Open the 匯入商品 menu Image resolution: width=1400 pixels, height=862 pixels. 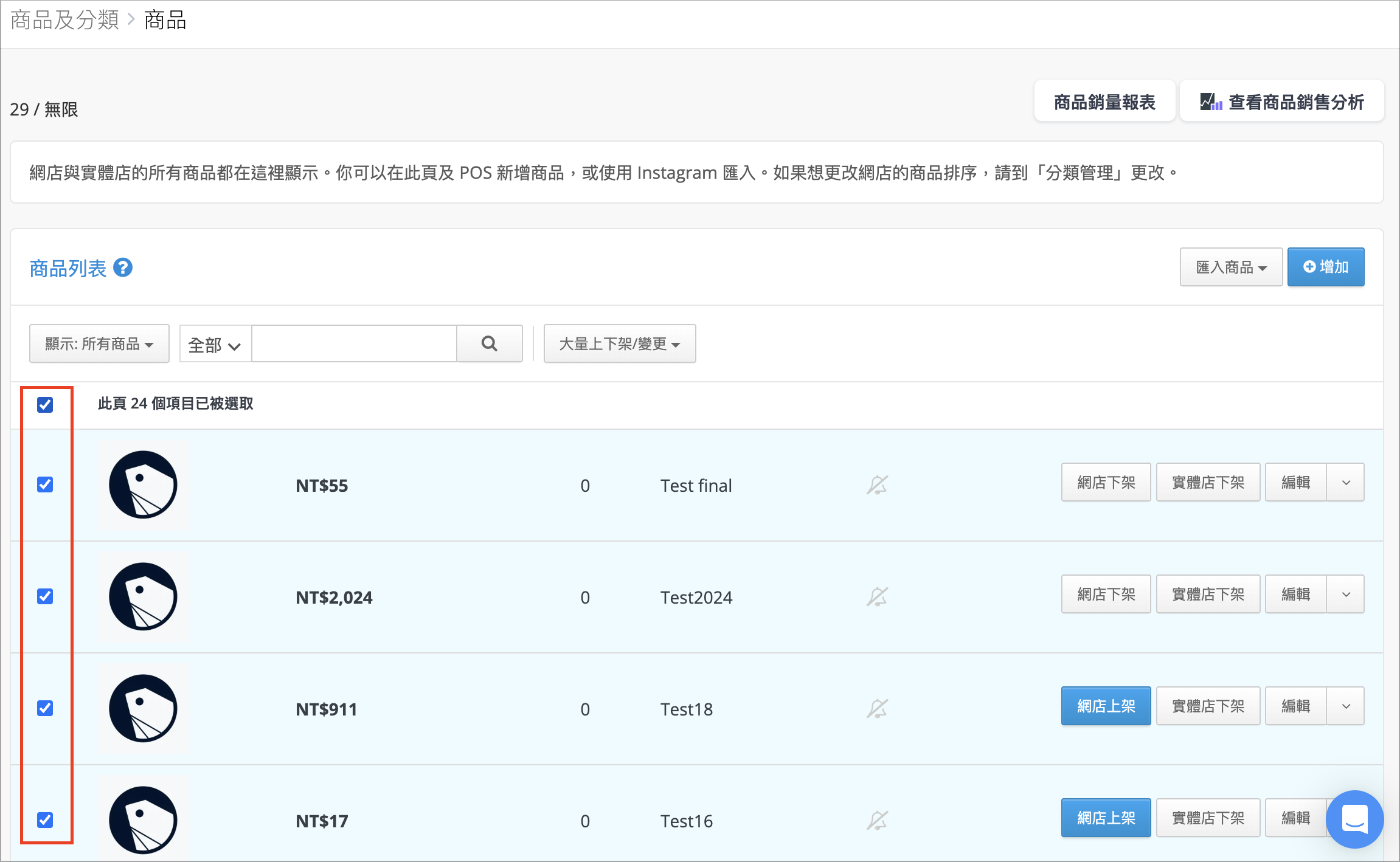tap(1231, 267)
